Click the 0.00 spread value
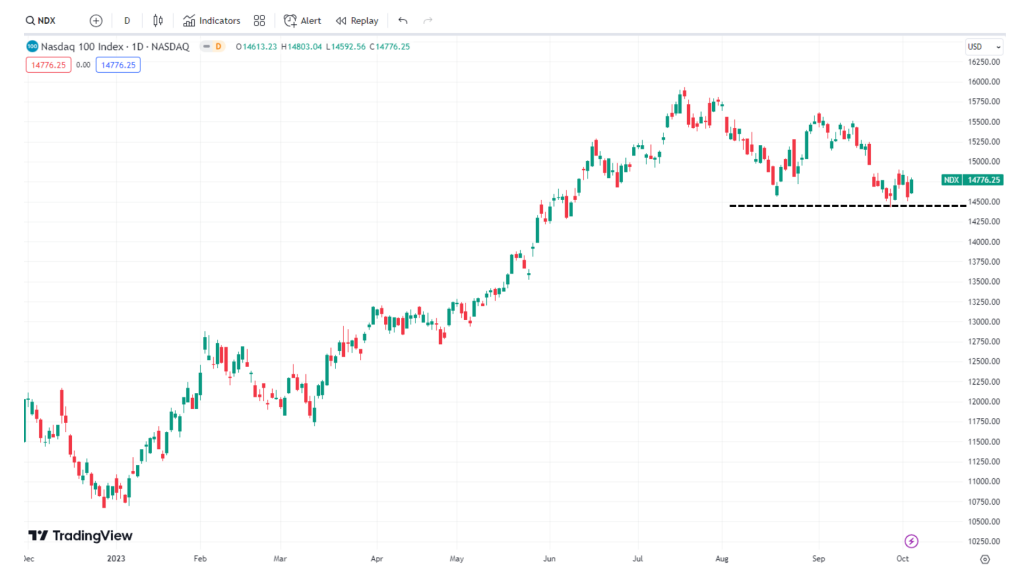 coord(83,65)
